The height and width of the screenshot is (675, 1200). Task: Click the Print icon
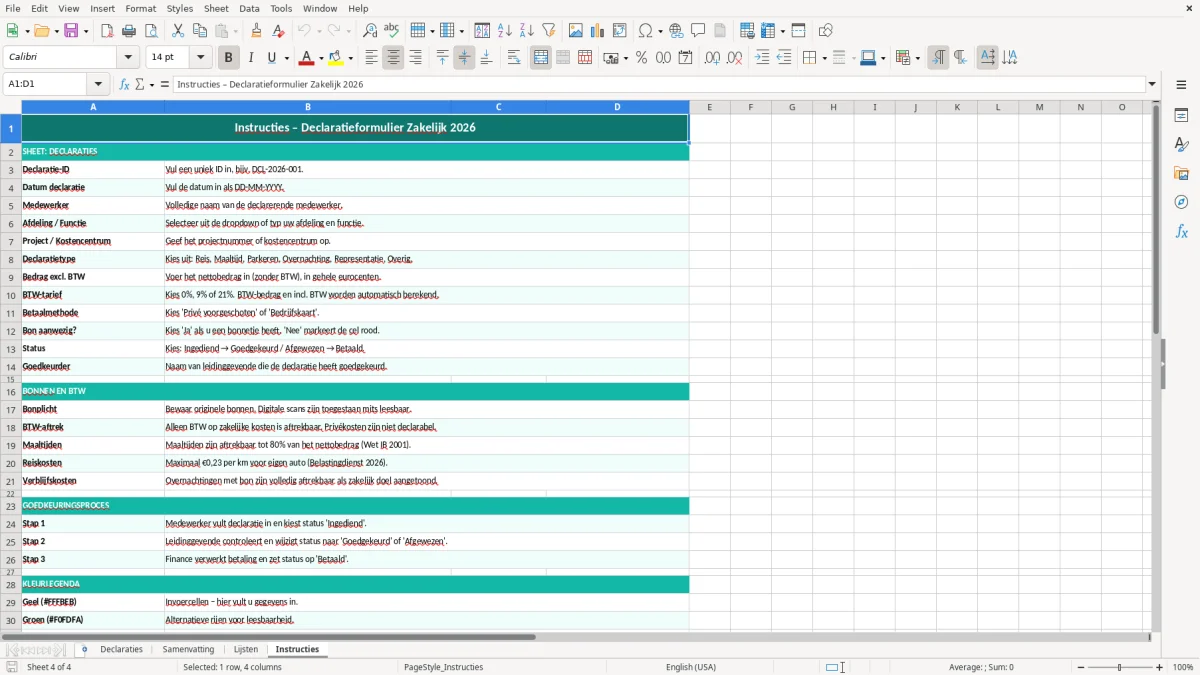[x=129, y=31]
